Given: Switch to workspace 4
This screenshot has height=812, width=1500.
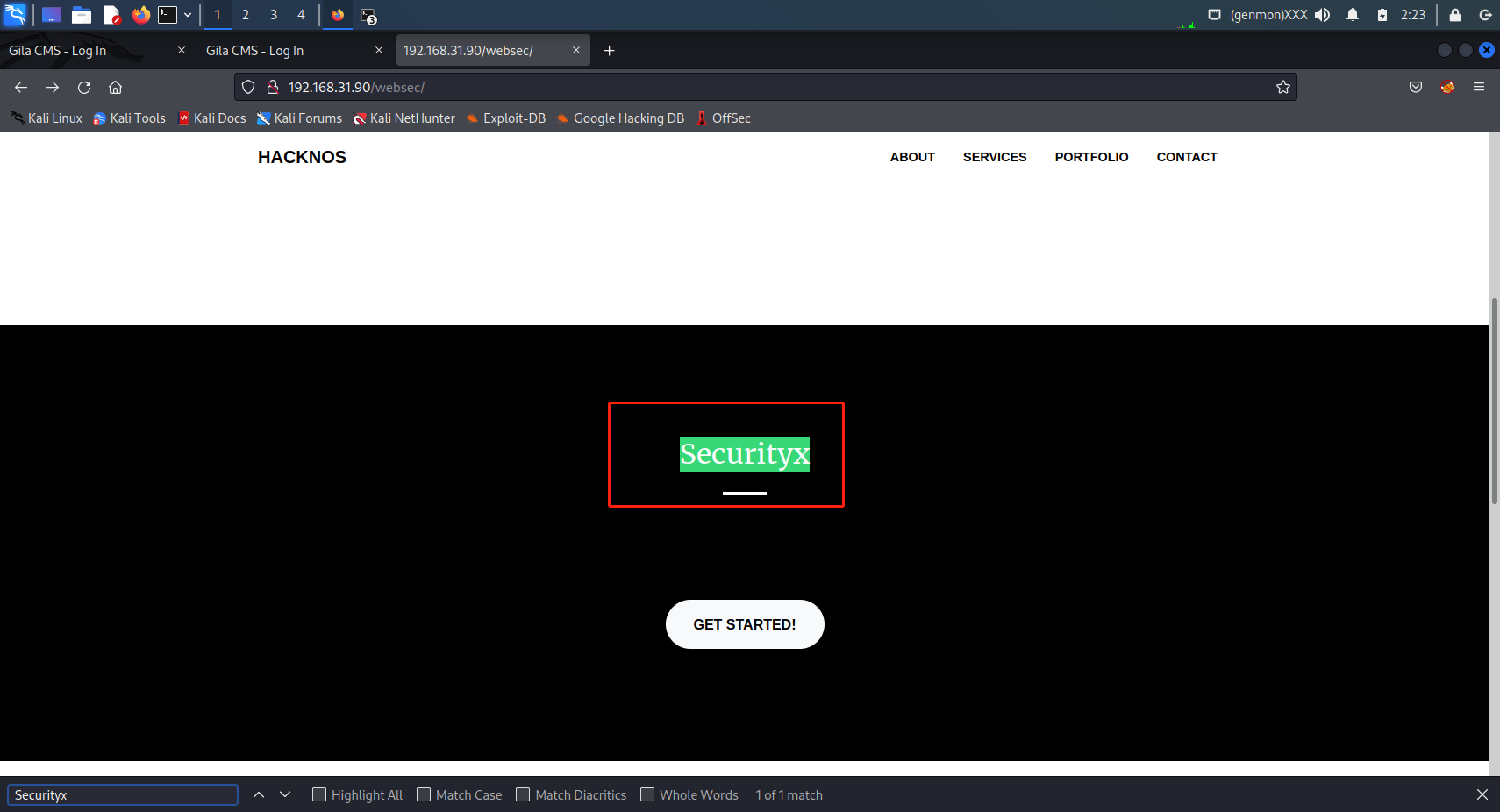Looking at the screenshot, I should (x=301, y=15).
